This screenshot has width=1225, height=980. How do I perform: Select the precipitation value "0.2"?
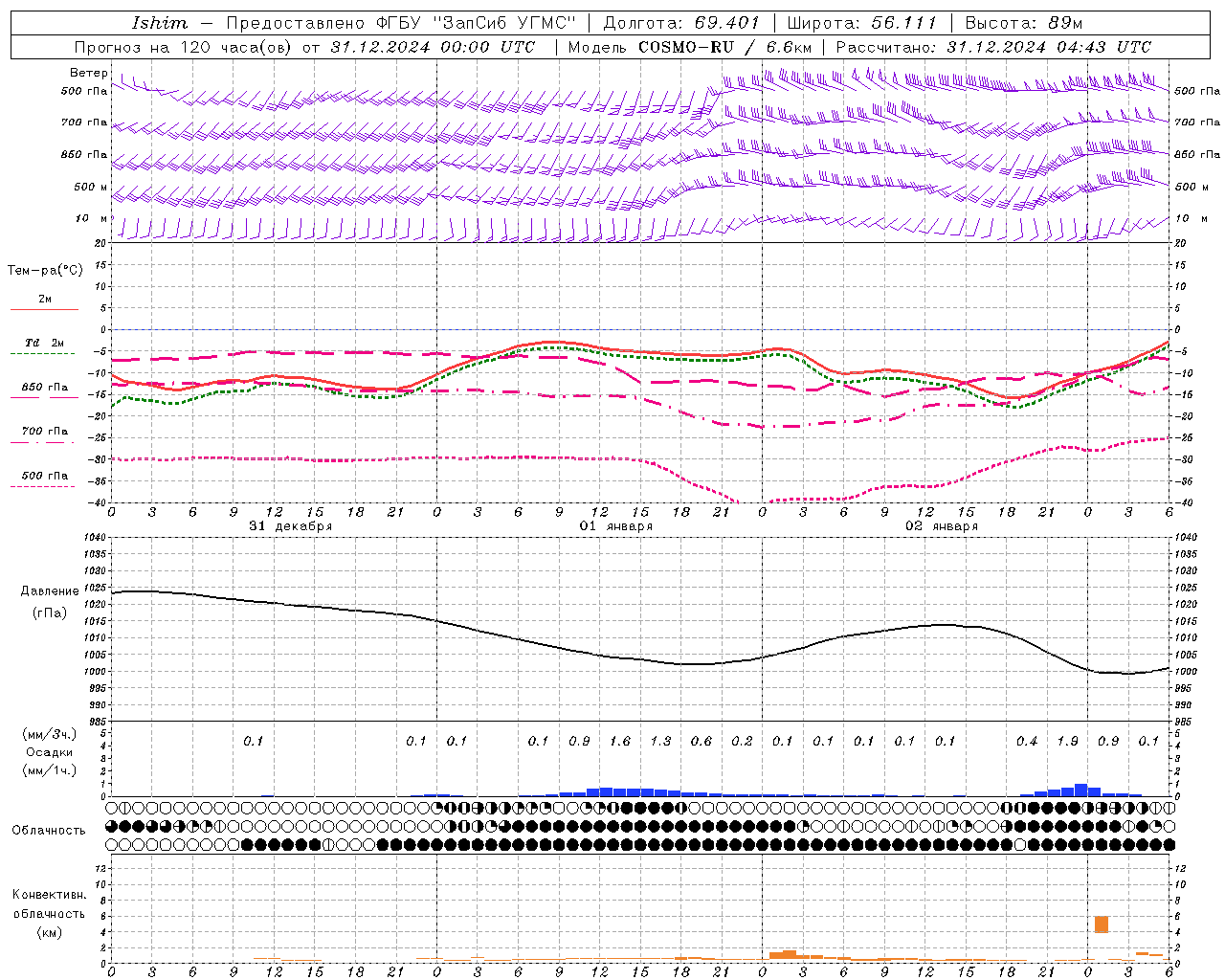tap(742, 741)
